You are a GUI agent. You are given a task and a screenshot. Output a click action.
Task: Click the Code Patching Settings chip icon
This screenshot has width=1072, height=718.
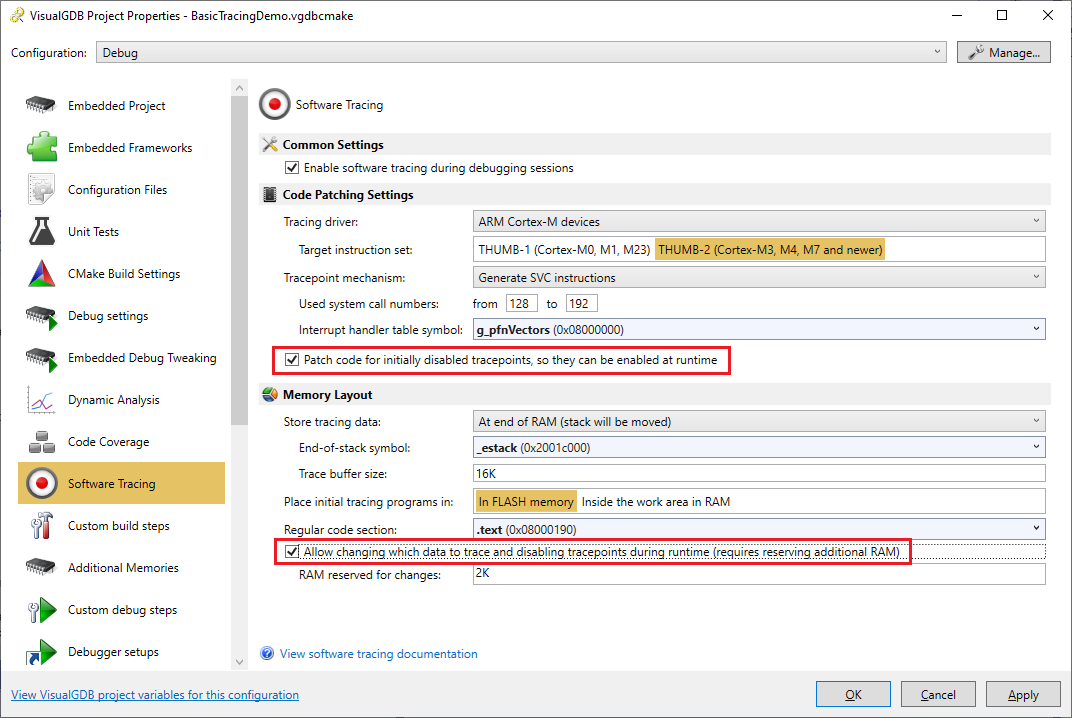coord(269,195)
